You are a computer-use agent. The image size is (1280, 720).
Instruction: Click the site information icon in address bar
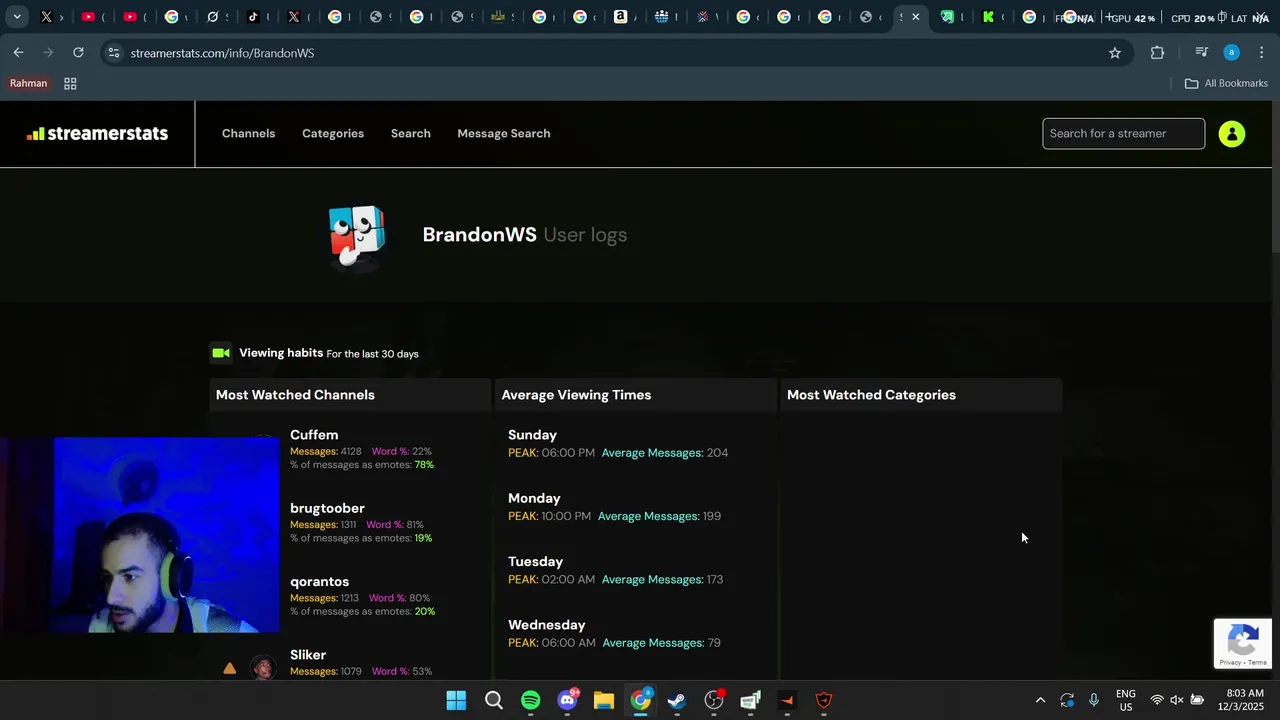[x=114, y=52]
